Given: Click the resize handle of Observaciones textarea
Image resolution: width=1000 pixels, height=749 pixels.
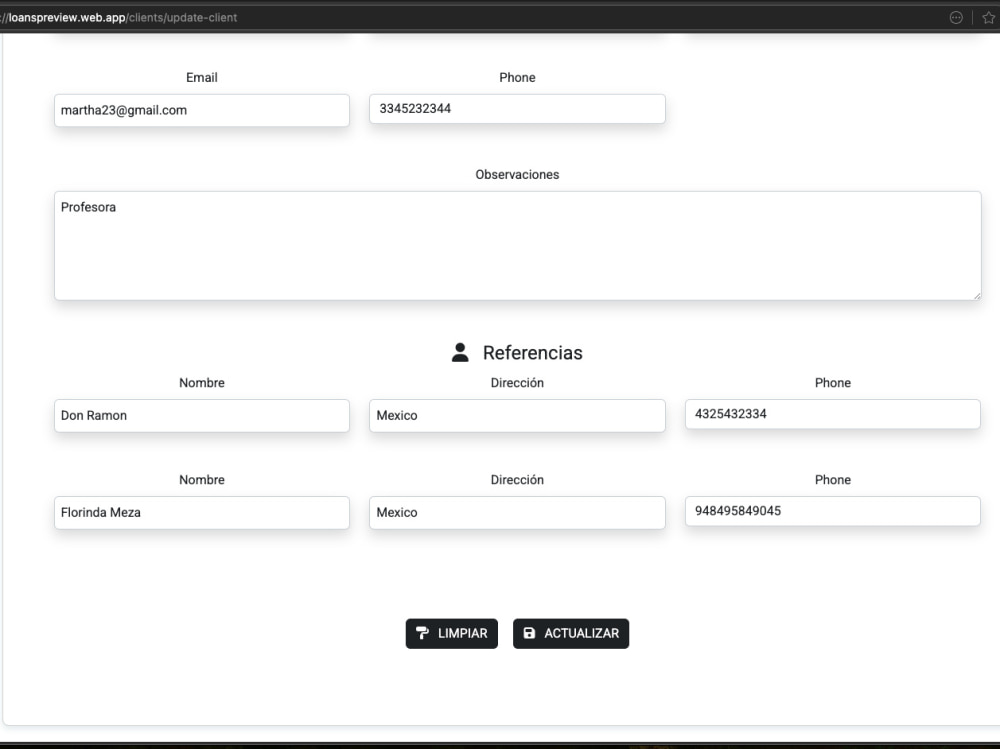Looking at the screenshot, I should pyautogui.click(x=977, y=295).
